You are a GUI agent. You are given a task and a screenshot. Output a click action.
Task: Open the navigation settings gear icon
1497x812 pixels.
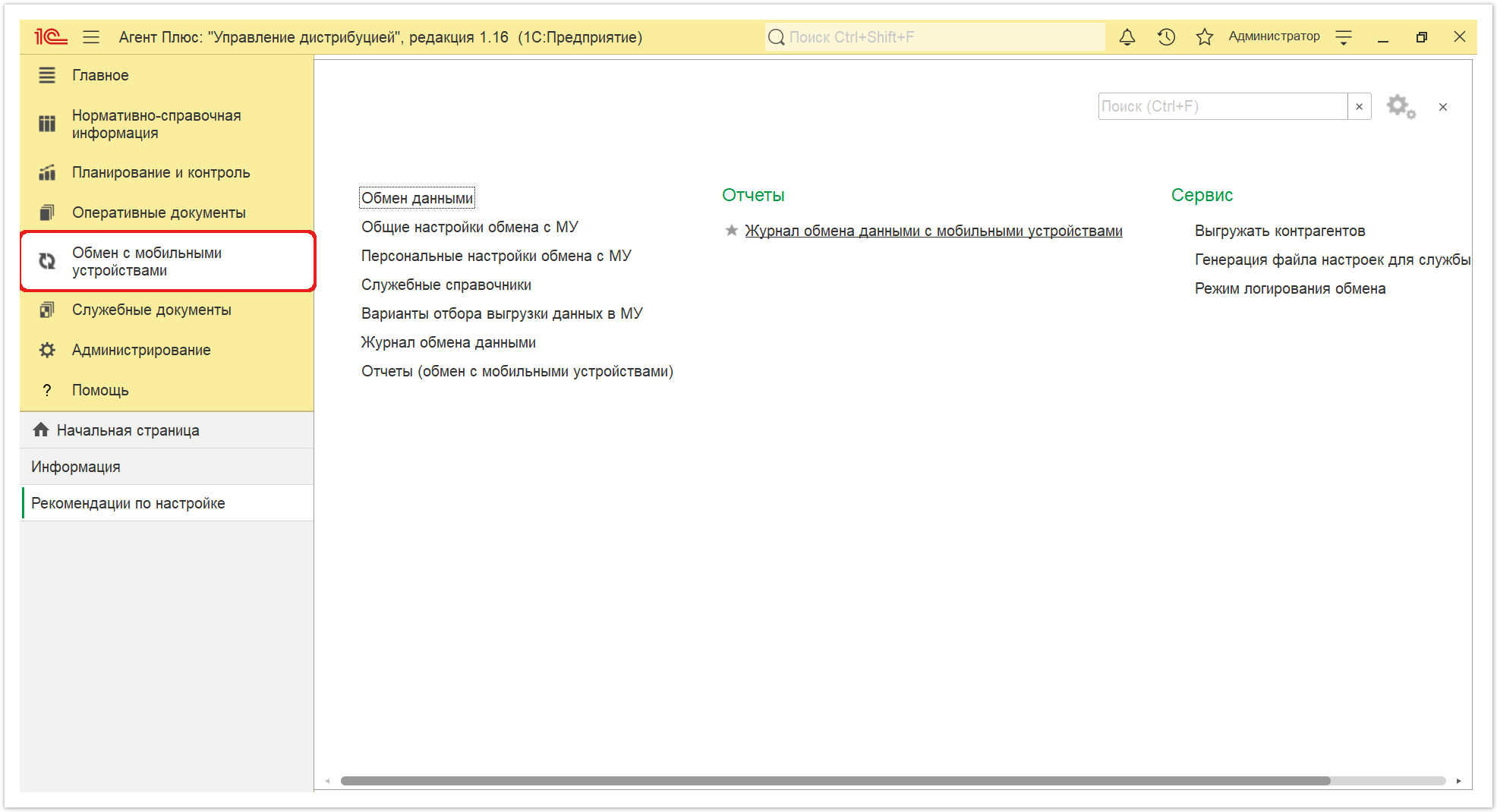[x=1401, y=107]
